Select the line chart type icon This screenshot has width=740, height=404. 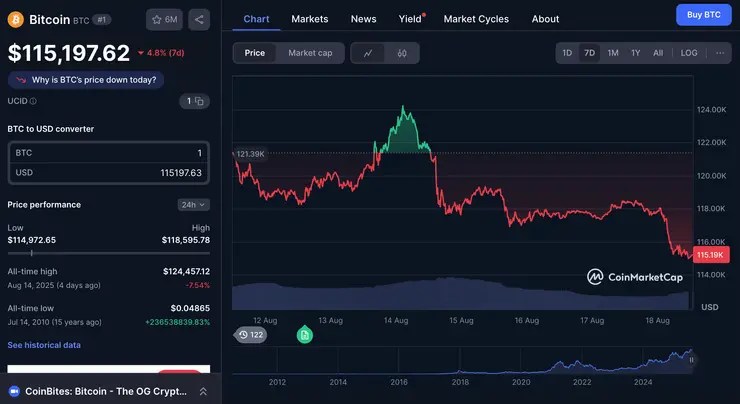(368, 53)
